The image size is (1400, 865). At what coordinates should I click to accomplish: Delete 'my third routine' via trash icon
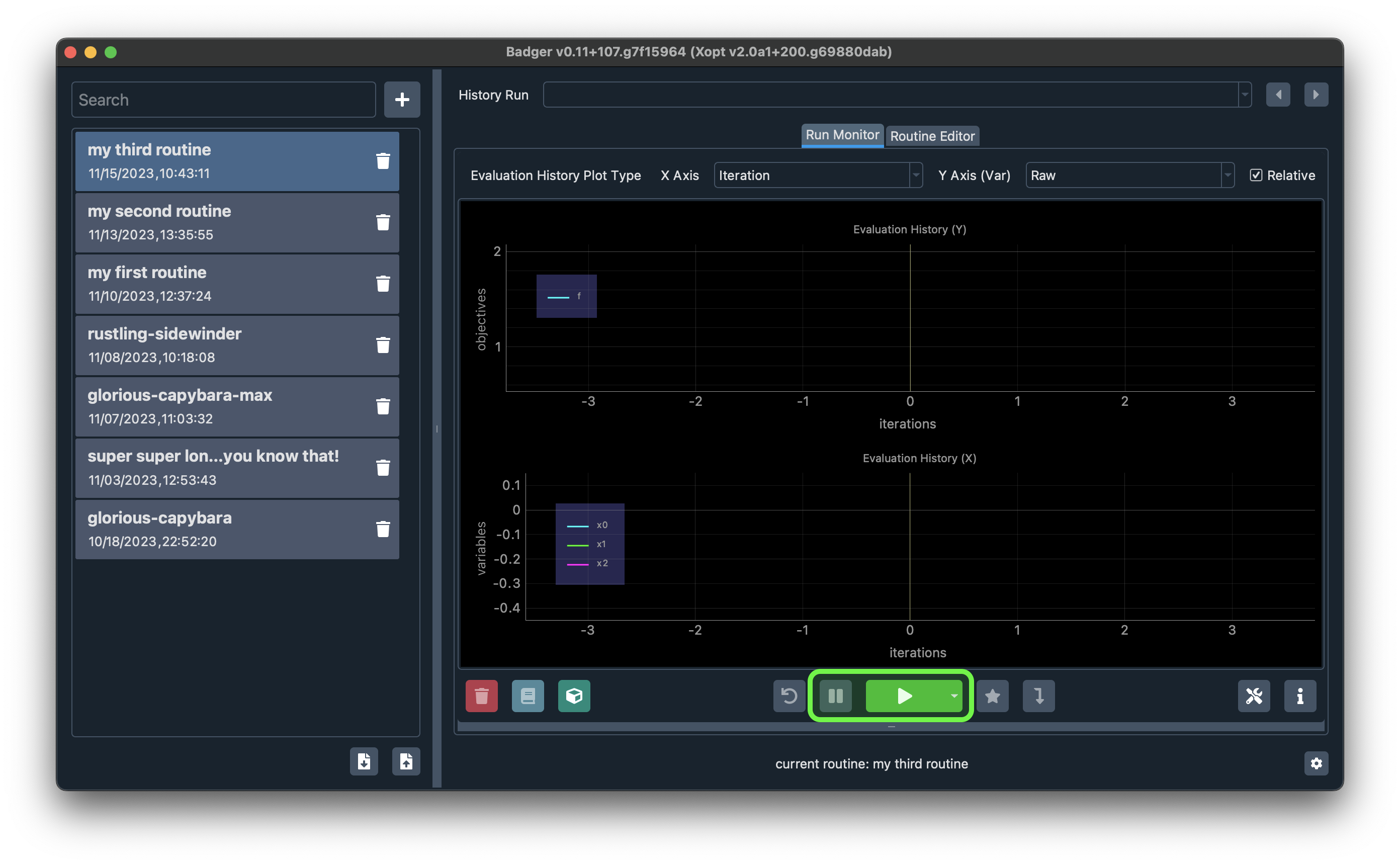pos(383,161)
